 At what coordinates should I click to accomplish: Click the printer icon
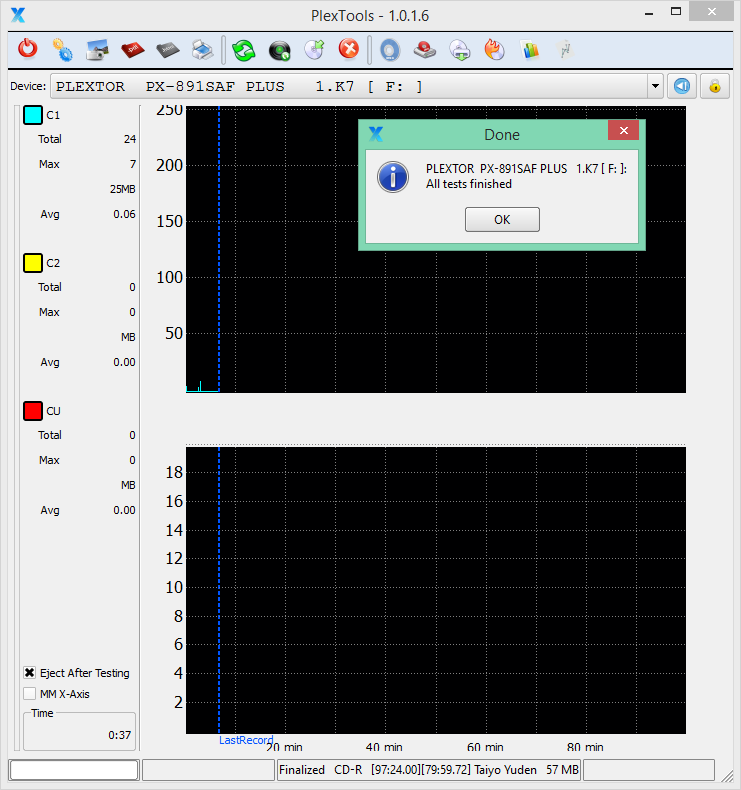[x=203, y=50]
